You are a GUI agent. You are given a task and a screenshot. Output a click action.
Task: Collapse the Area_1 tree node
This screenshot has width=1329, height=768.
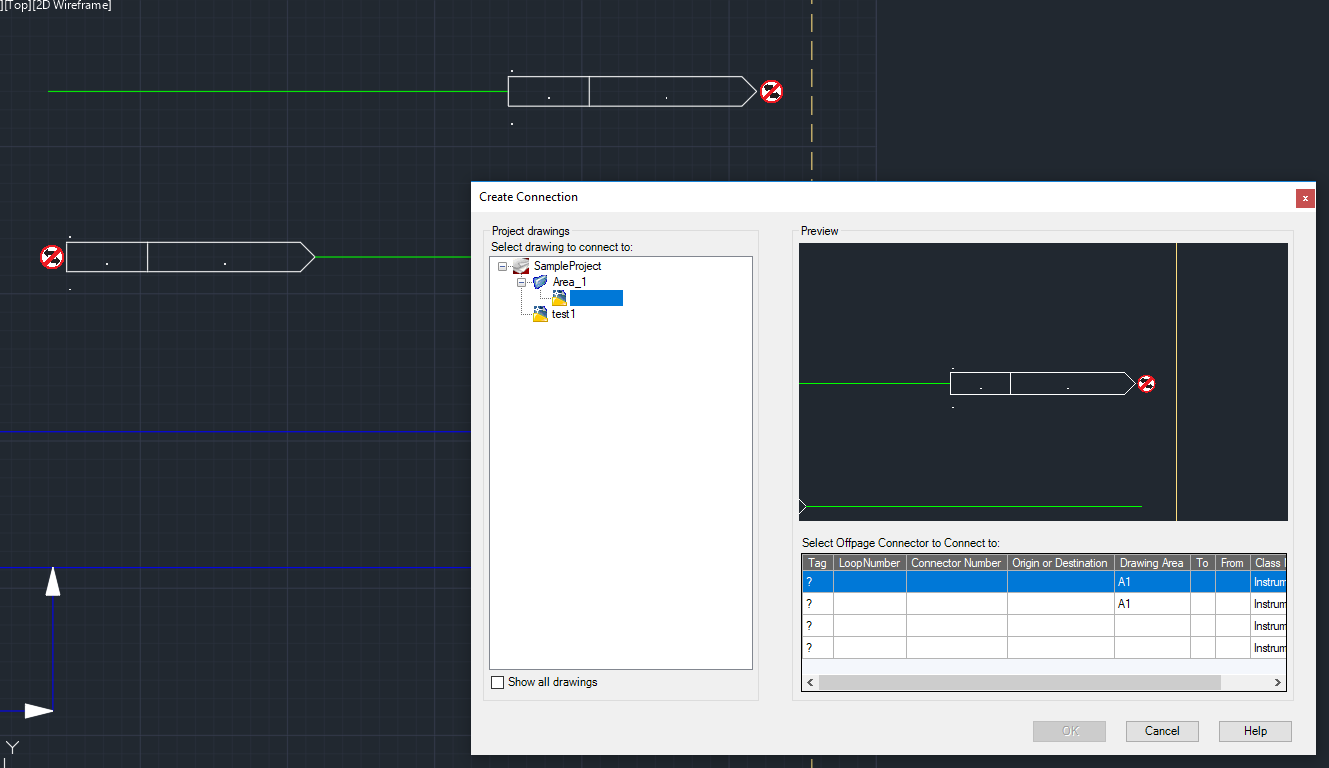click(x=521, y=282)
